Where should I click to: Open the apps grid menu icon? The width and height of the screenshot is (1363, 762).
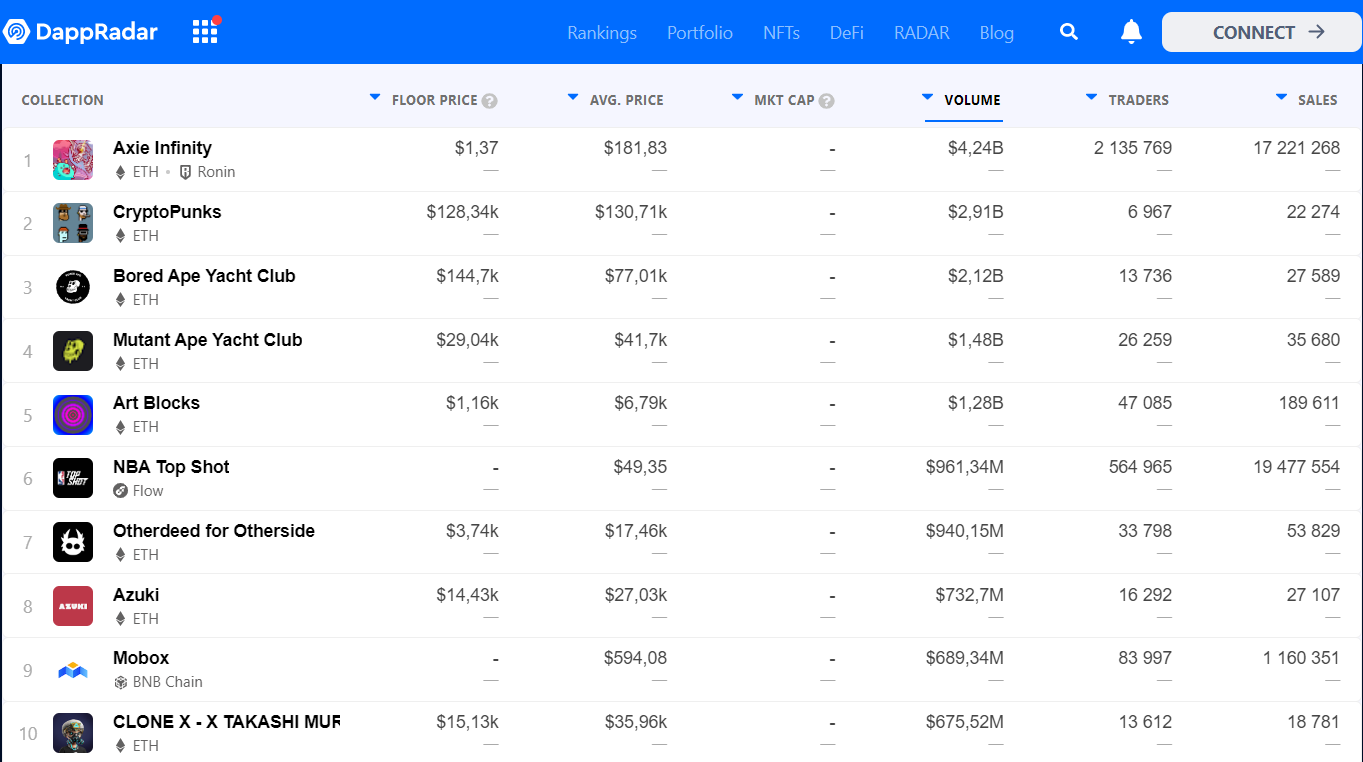pyautogui.click(x=204, y=32)
